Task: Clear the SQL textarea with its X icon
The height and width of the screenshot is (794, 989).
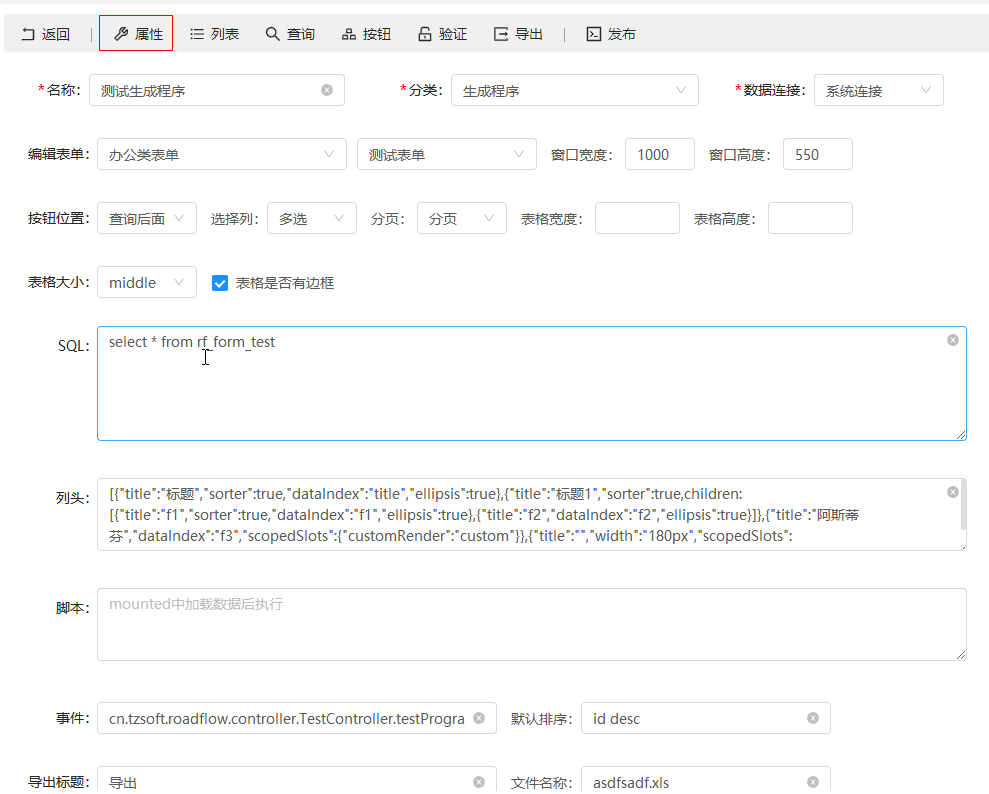Action: click(x=952, y=341)
